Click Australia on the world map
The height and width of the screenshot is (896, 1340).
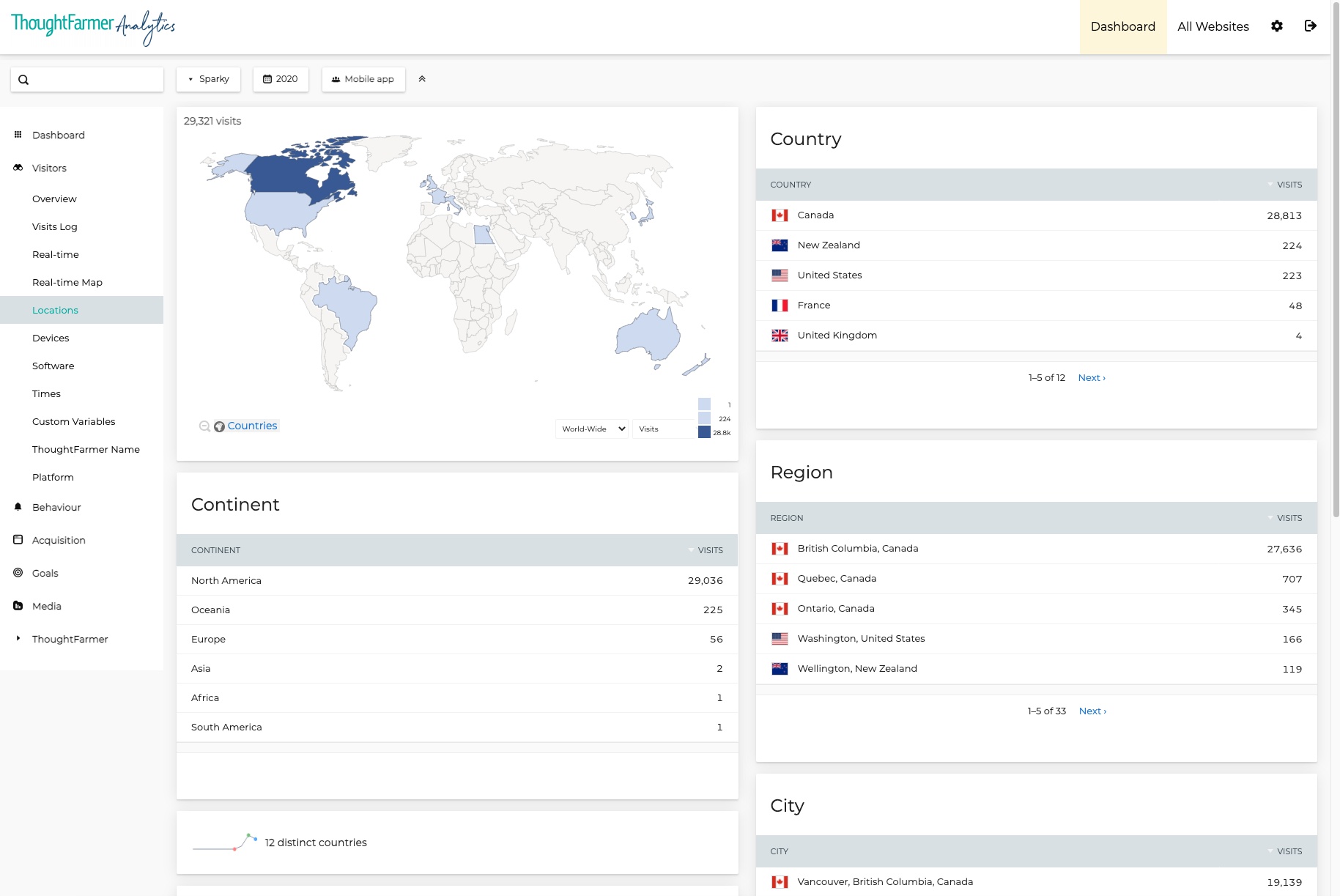[x=648, y=336]
